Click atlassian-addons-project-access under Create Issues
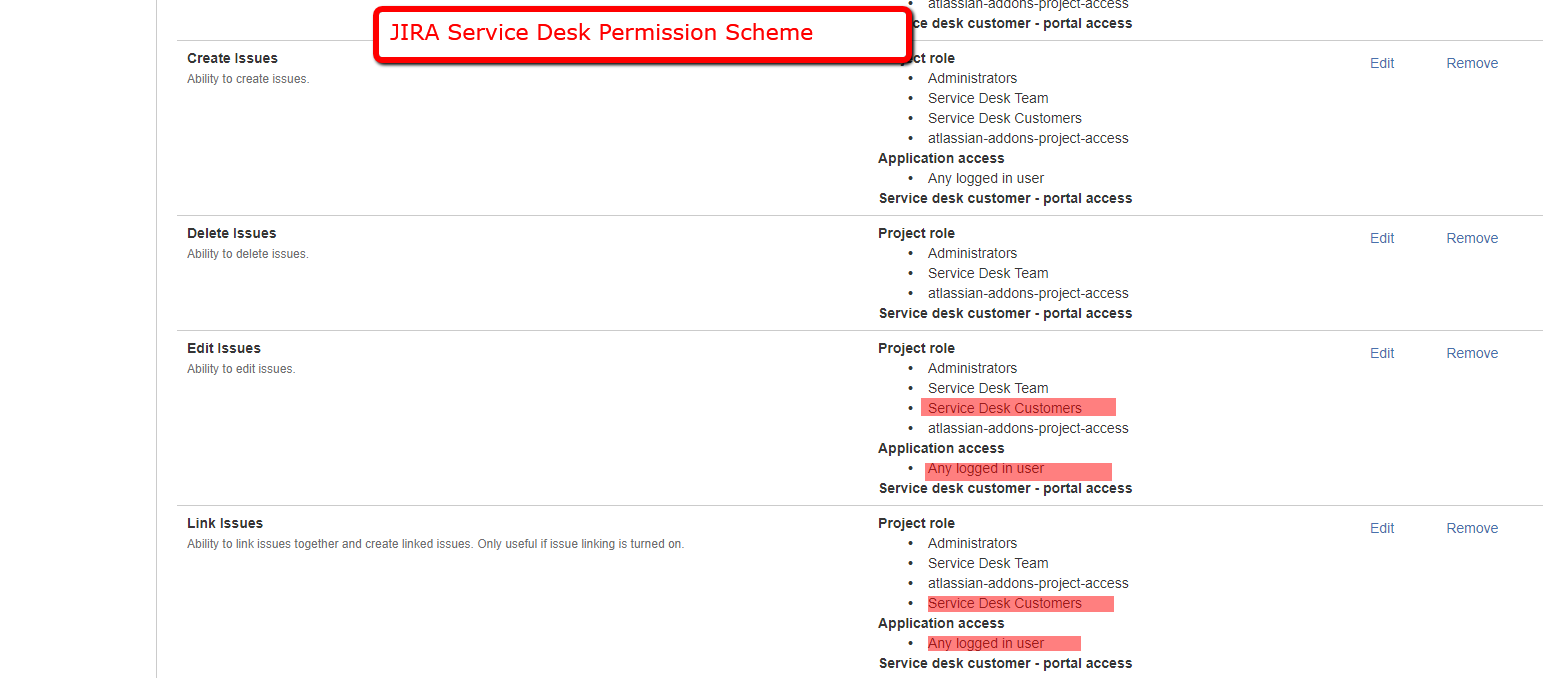The width and height of the screenshot is (1543, 678). [1028, 138]
